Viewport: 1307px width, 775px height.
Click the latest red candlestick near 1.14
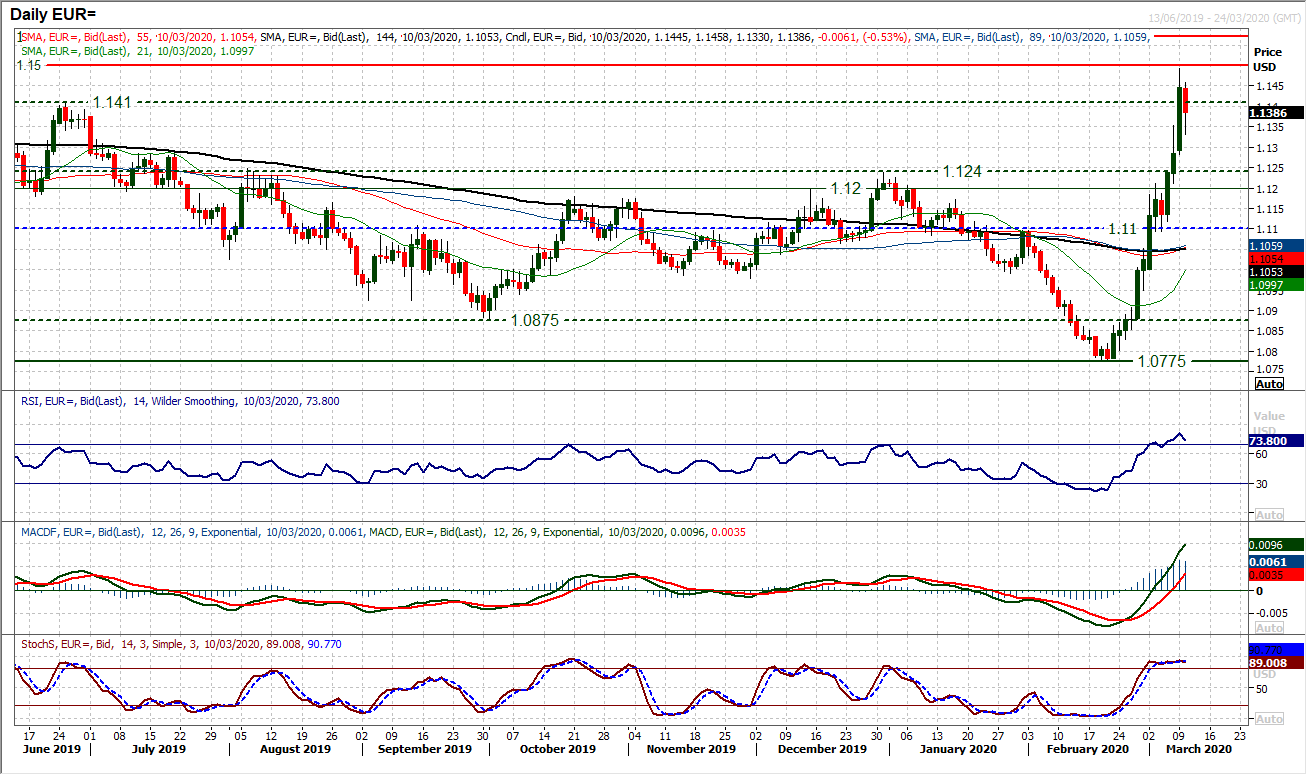coord(1185,100)
